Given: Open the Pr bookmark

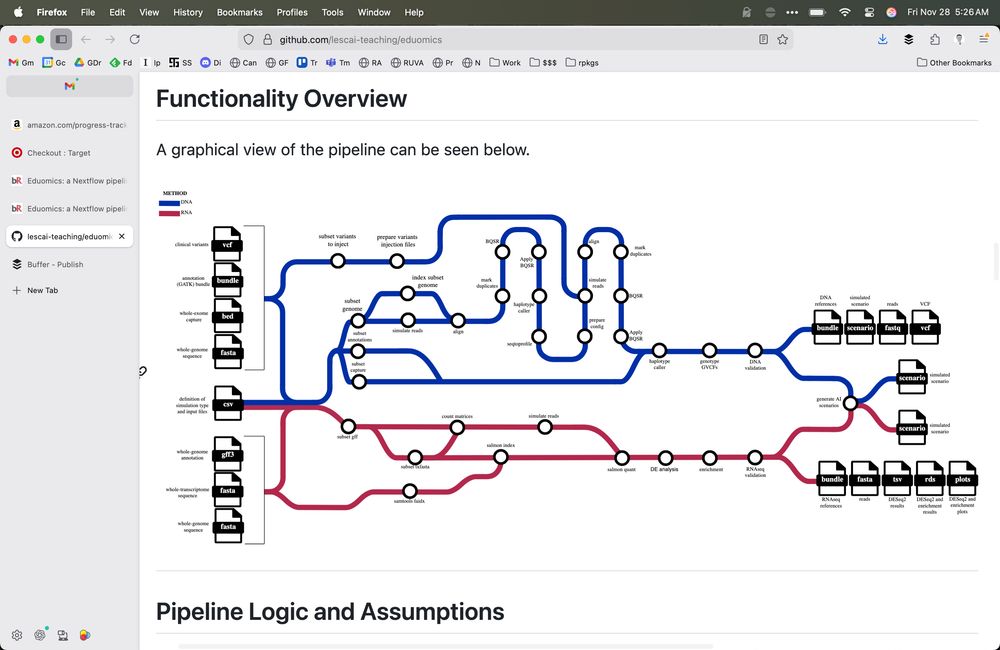Looking at the screenshot, I should point(443,63).
